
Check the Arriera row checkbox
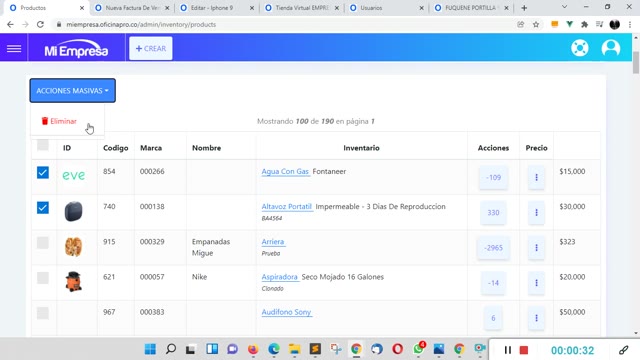click(x=43, y=242)
